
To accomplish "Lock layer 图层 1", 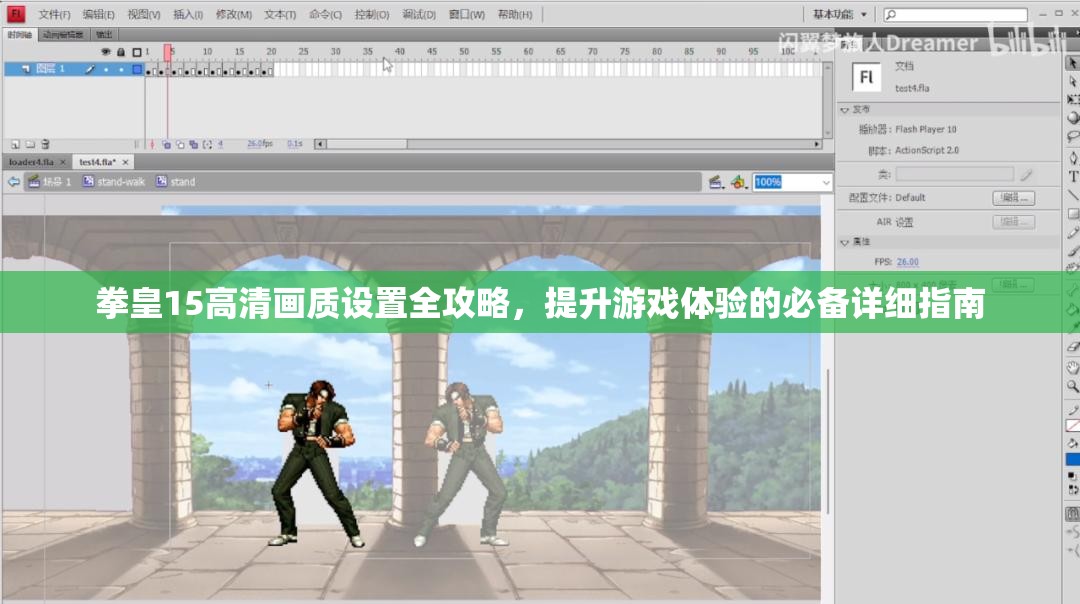I will [x=121, y=70].
